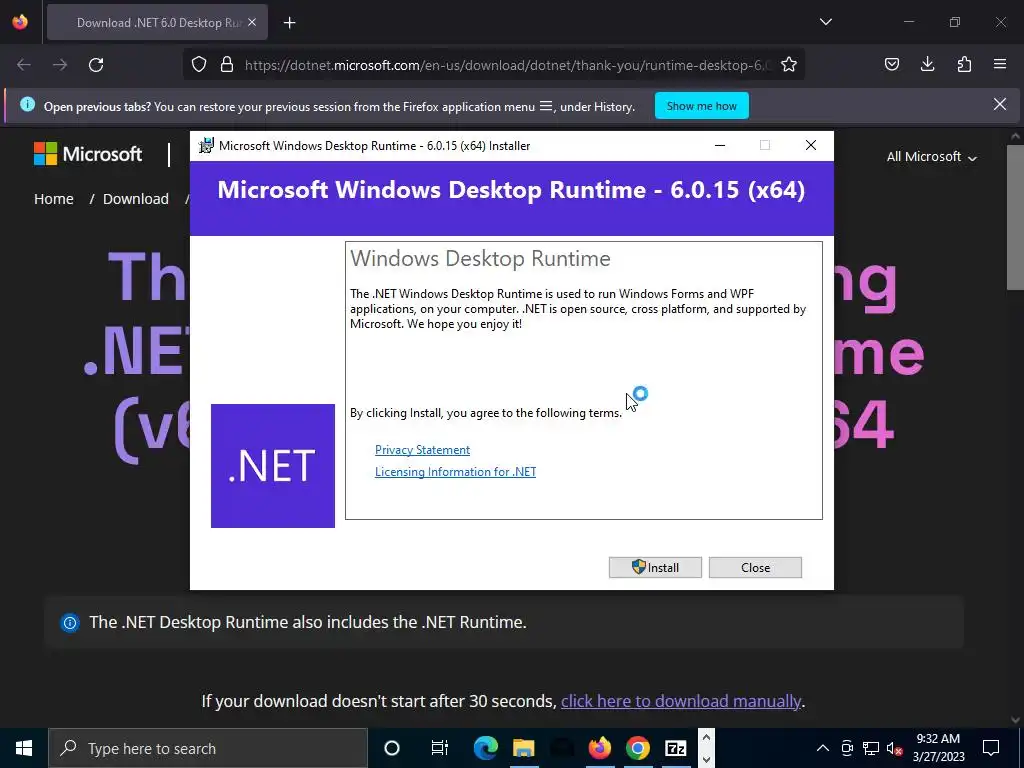Screen dimensions: 1024x768
Task: Open the Firefox downloads panel
Action: click(927, 64)
